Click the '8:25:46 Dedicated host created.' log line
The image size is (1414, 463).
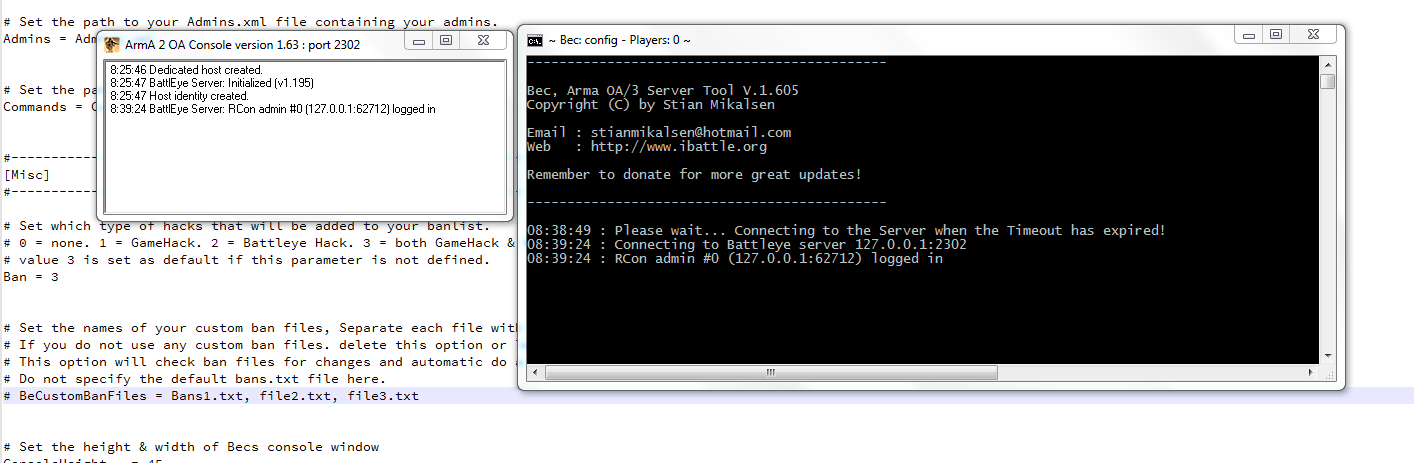[x=186, y=70]
